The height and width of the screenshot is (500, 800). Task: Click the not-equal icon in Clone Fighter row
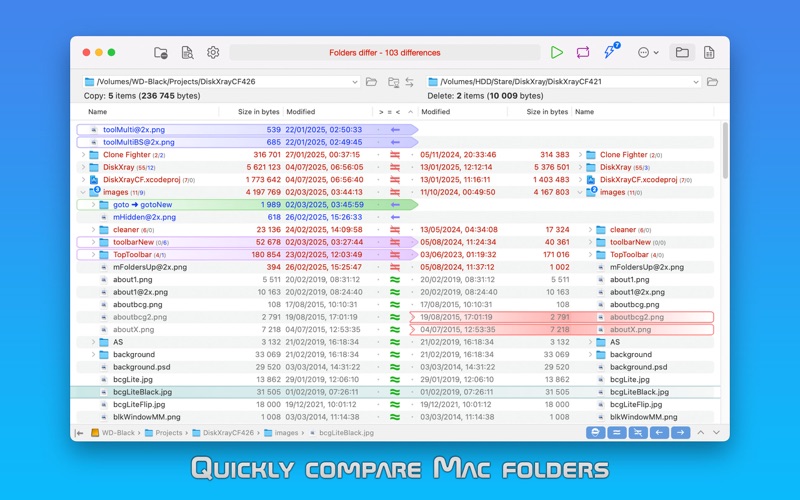pyautogui.click(x=395, y=155)
